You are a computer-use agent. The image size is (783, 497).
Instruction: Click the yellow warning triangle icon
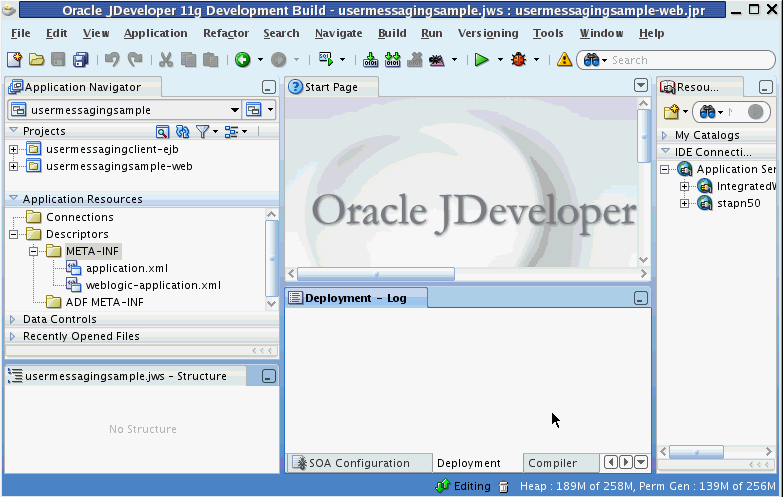coord(564,60)
